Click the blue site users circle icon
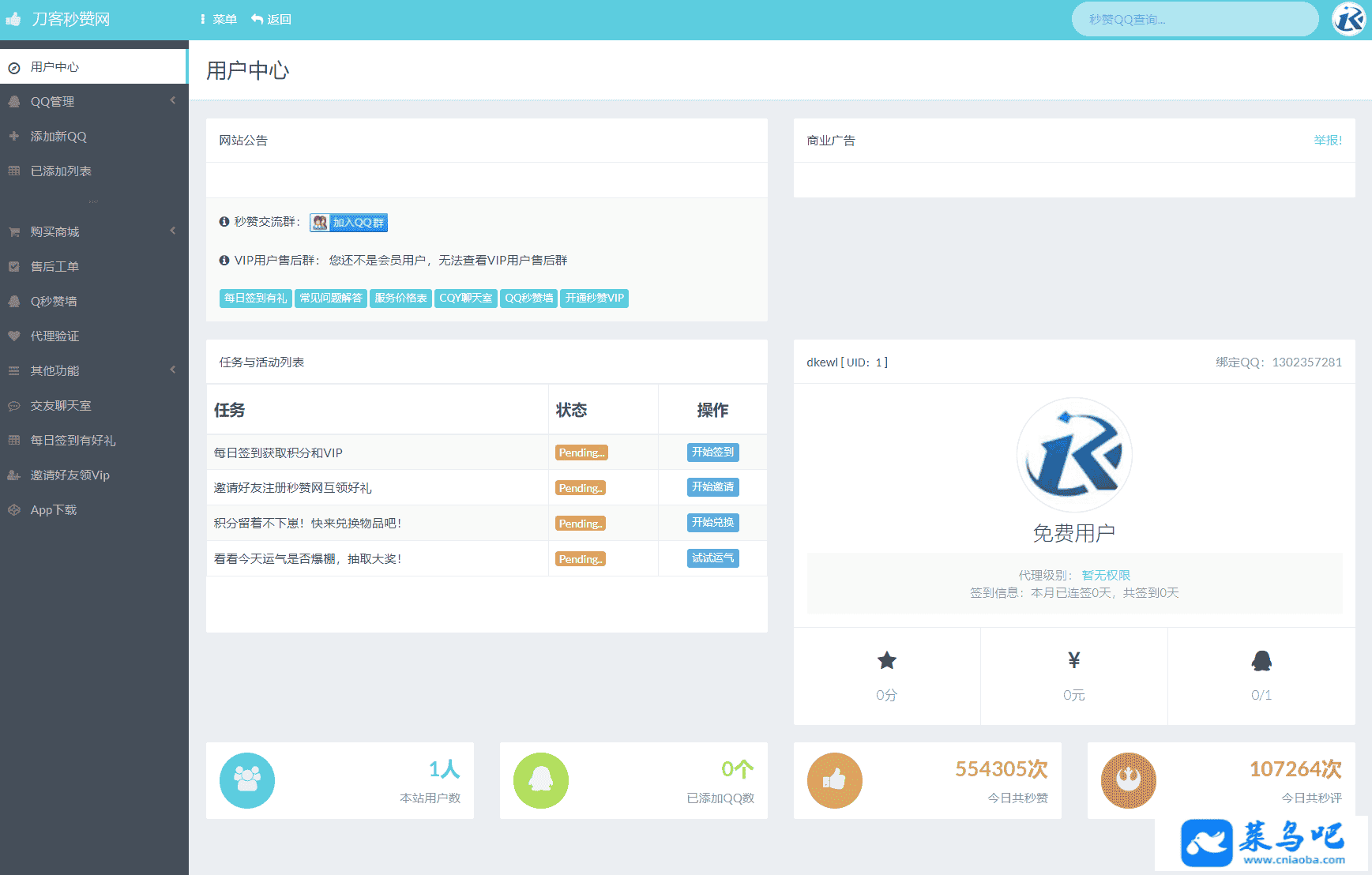 247,780
